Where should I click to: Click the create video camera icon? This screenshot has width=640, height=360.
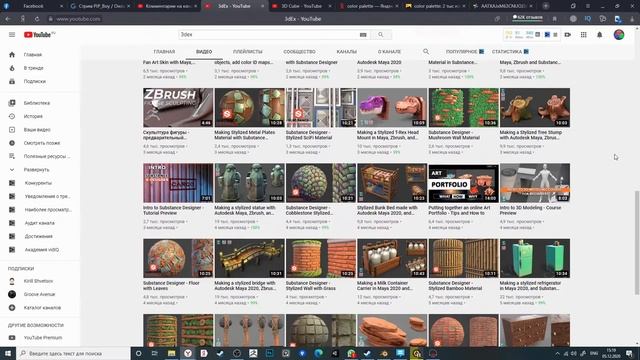click(567, 35)
